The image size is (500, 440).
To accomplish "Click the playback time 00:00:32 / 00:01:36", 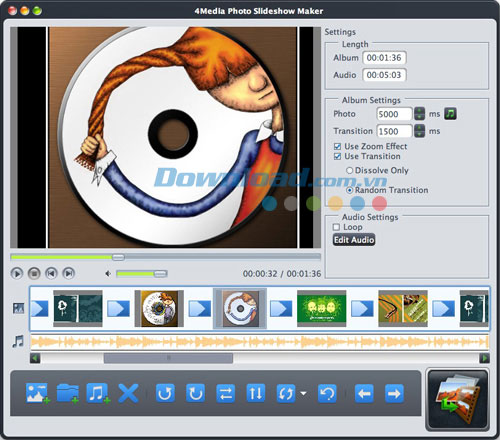I will pyautogui.click(x=282, y=274).
